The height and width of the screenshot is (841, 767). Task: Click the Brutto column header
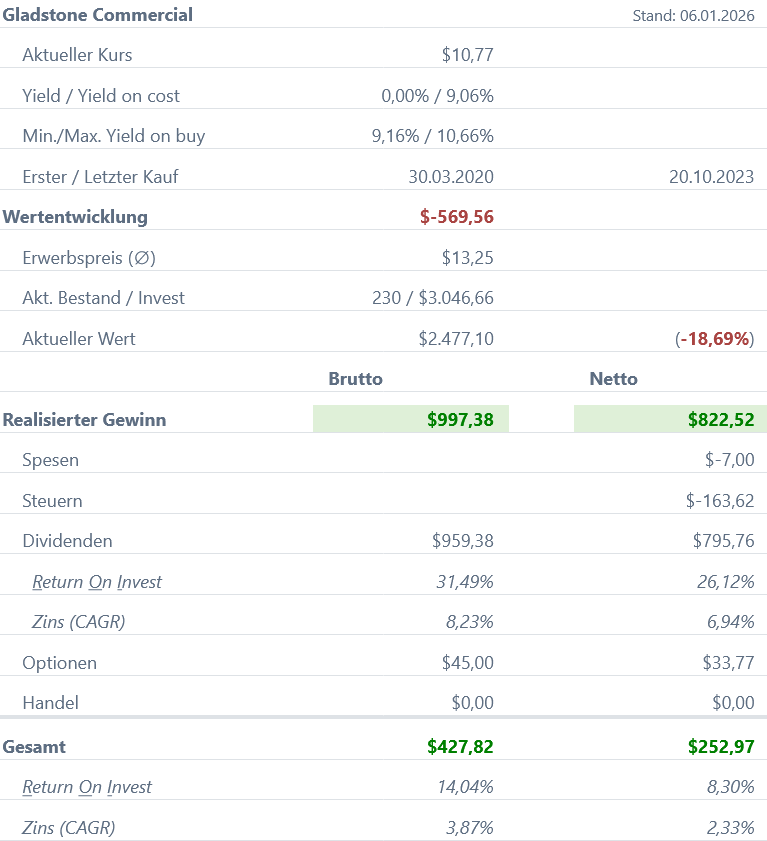click(355, 379)
